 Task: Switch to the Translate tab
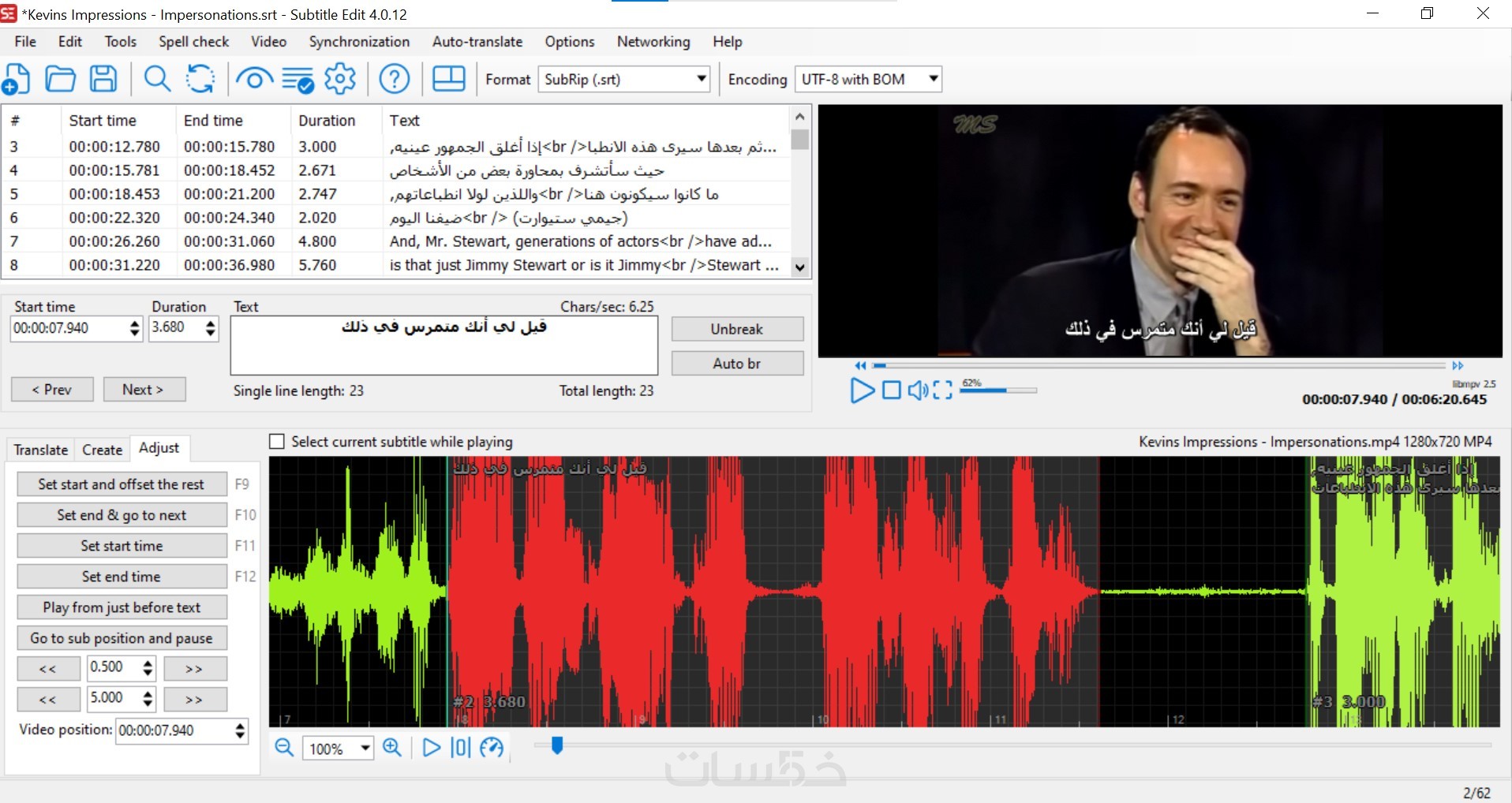tap(41, 450)
